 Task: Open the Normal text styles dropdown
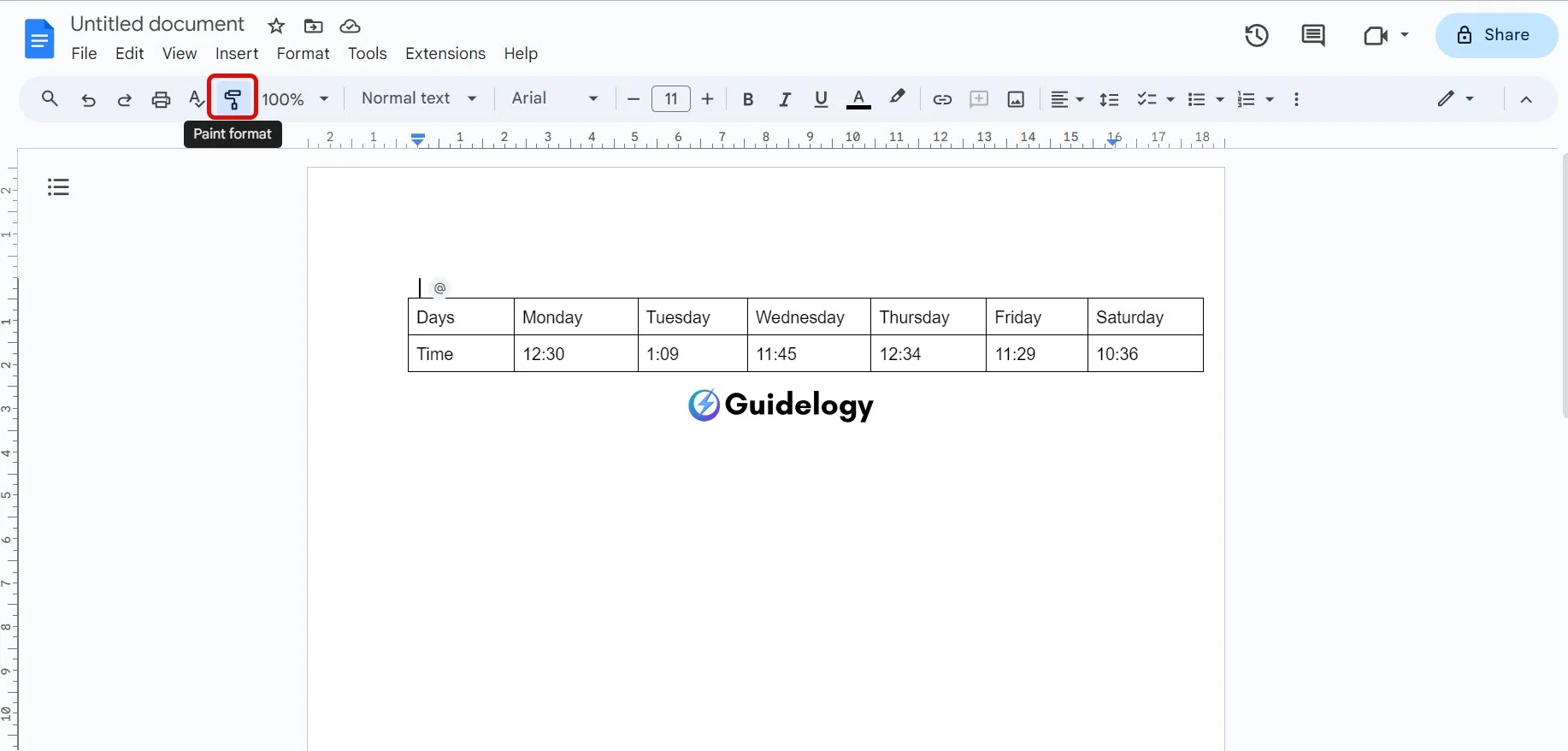click(419, 98)
